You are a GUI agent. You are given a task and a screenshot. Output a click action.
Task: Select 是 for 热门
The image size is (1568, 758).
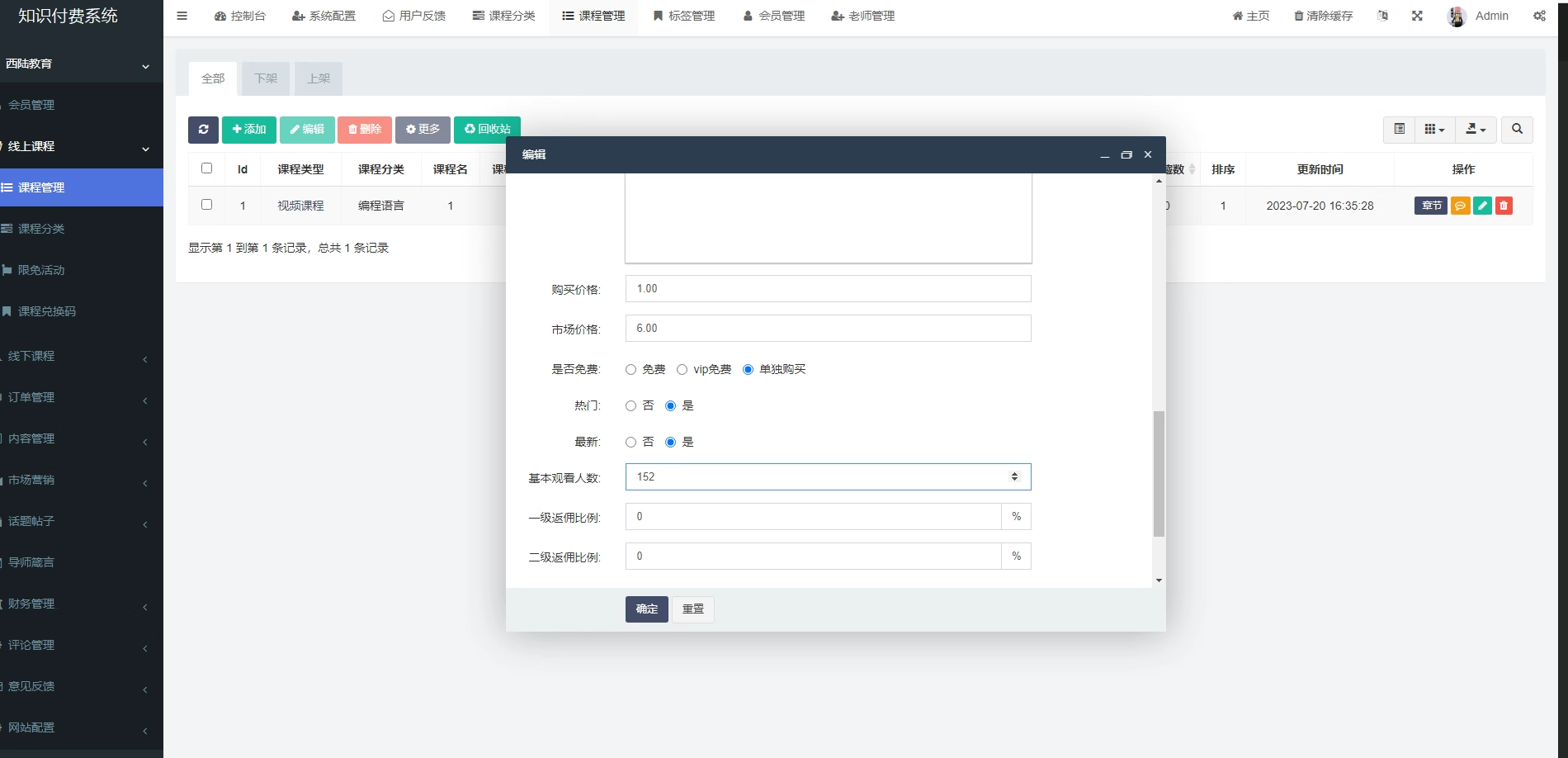point(671,406)
